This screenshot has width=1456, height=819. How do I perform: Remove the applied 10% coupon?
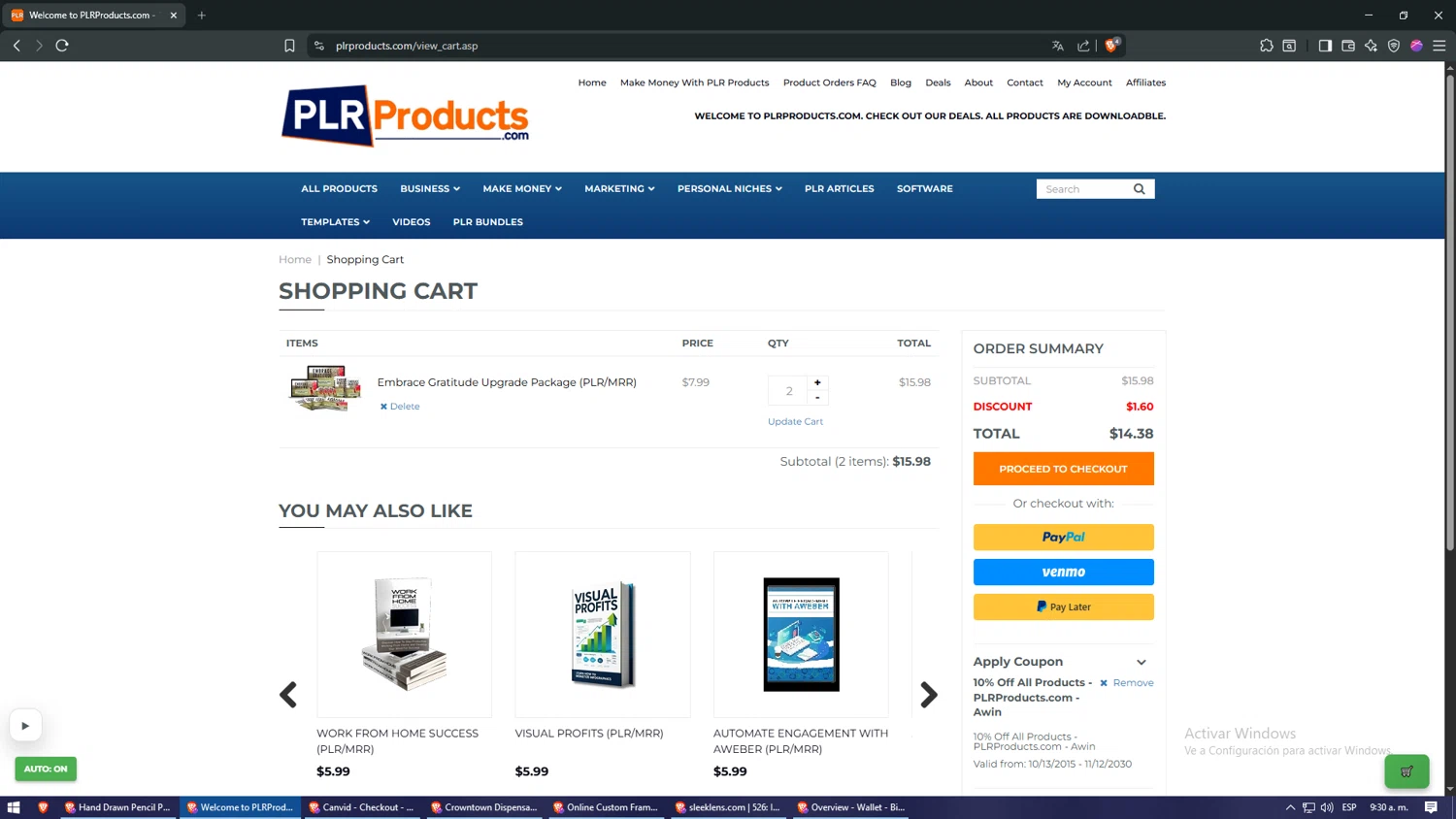(1126, 683)
